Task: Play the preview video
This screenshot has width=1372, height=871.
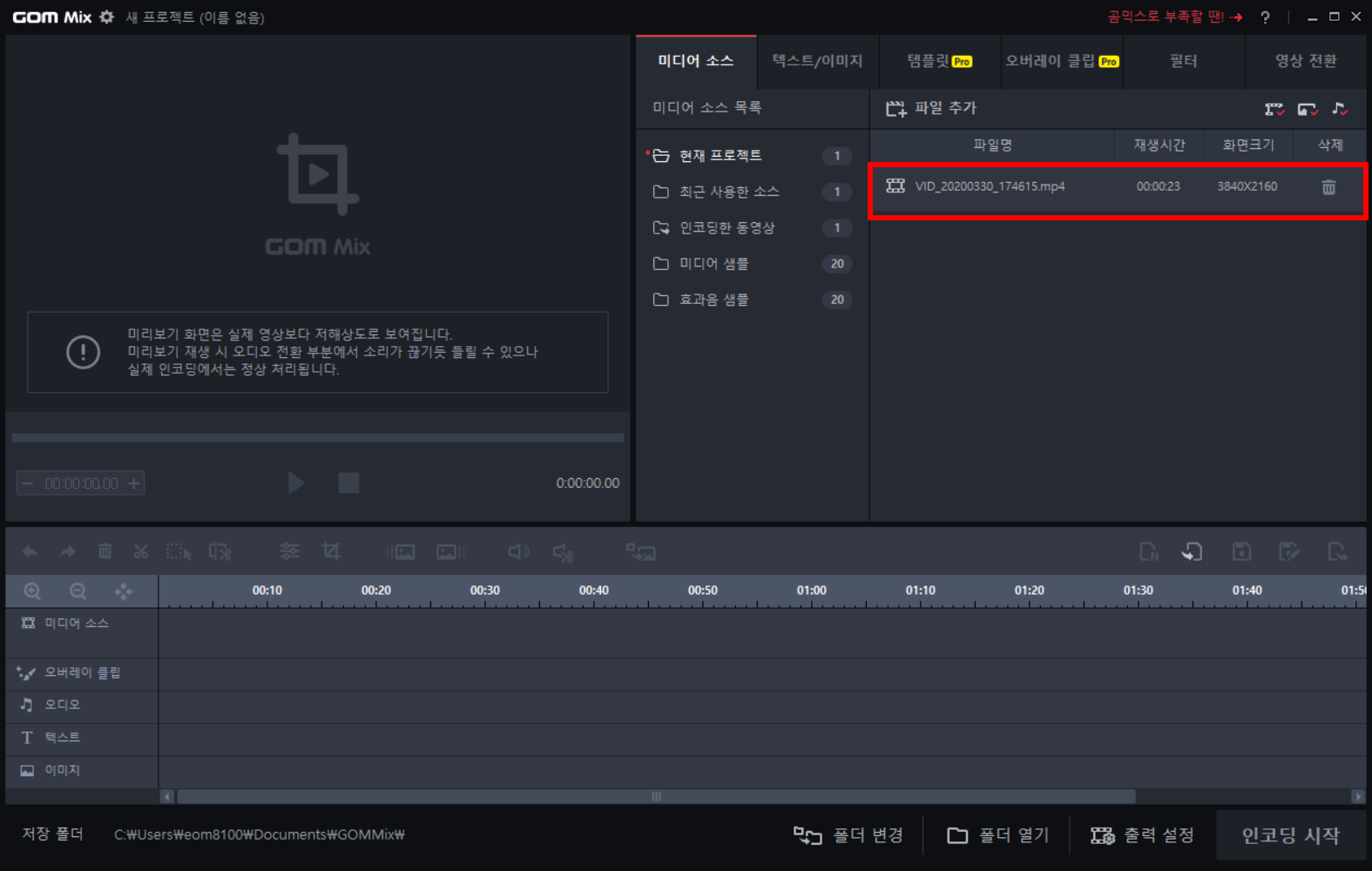Action: point(296,483)
